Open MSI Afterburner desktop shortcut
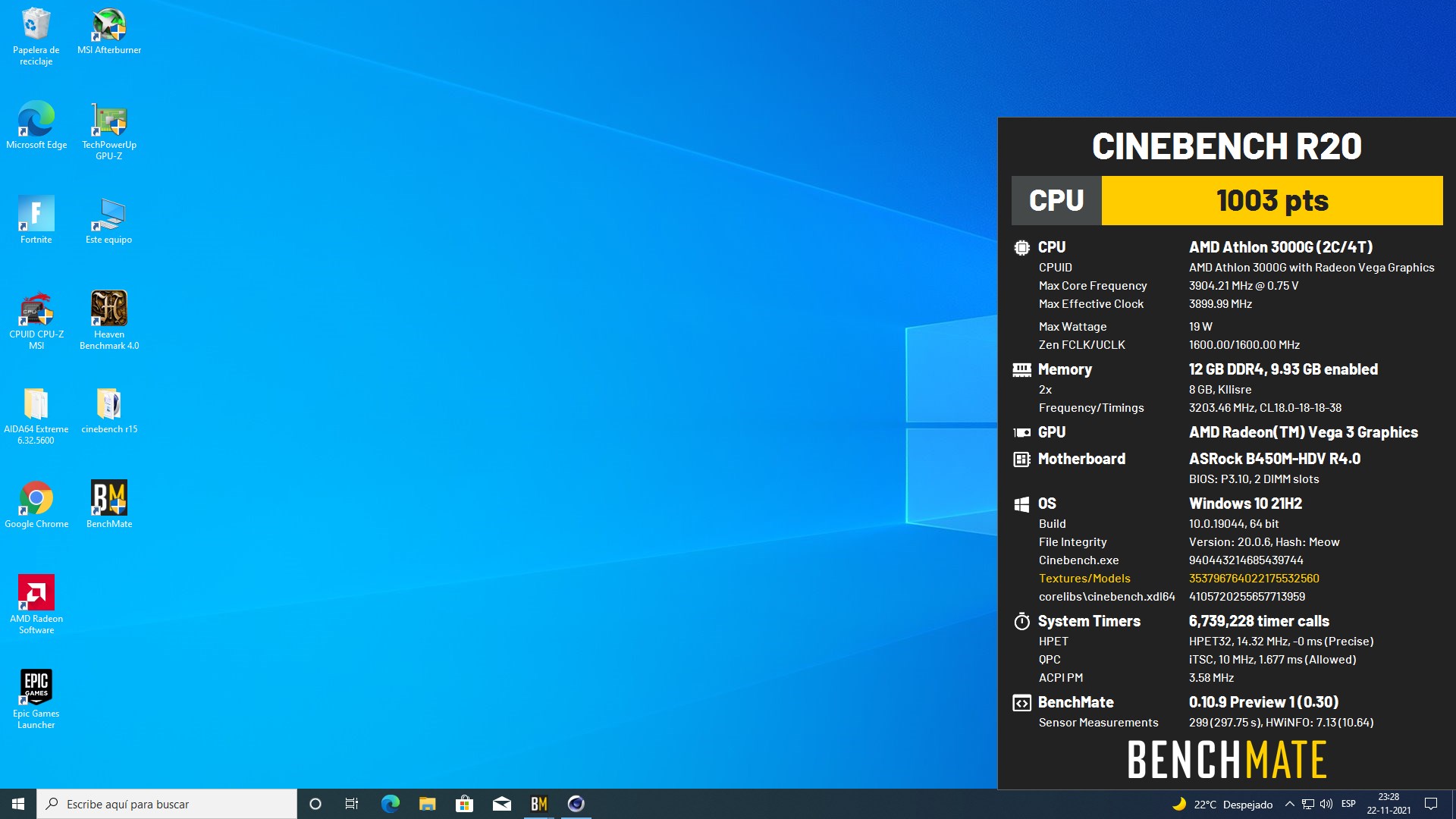 pyautogui.click(x=109, y=32)
